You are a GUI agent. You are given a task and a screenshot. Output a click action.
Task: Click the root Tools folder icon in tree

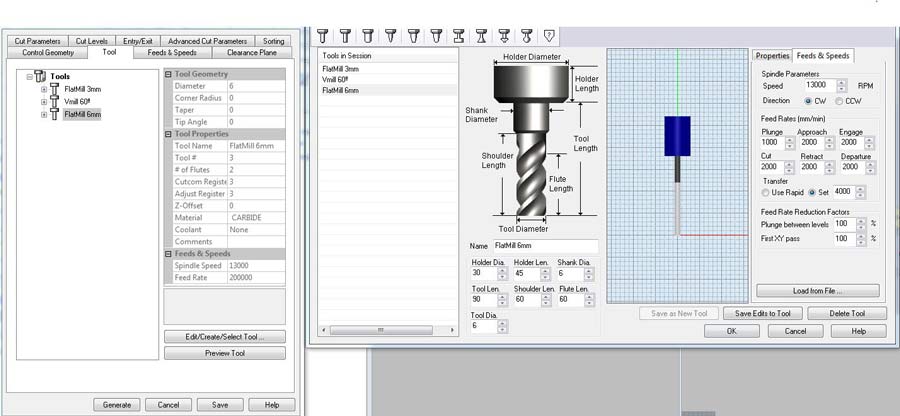[x=39, y=76]
